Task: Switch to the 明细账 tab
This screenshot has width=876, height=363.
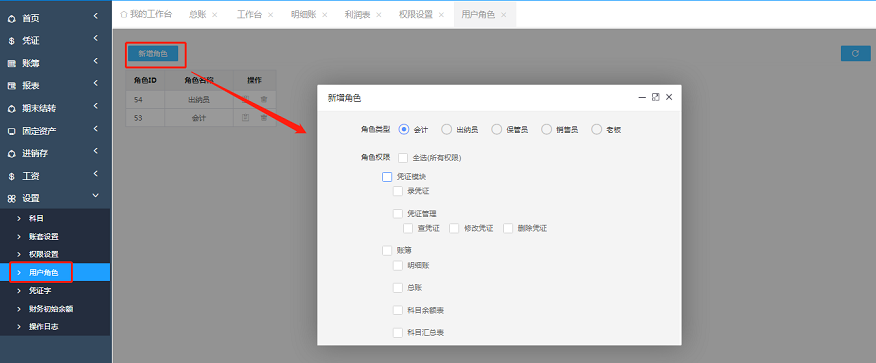Action: (304, 15)
